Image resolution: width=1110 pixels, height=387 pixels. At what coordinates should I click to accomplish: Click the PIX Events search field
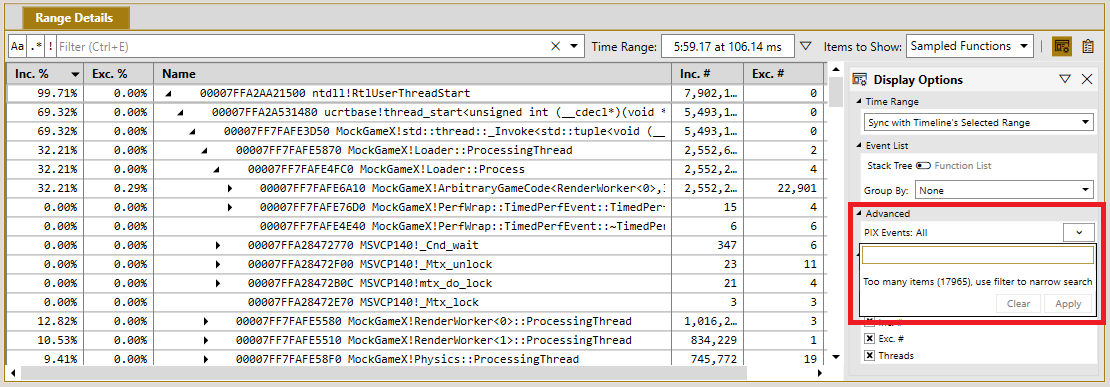(x=978, y=255)
